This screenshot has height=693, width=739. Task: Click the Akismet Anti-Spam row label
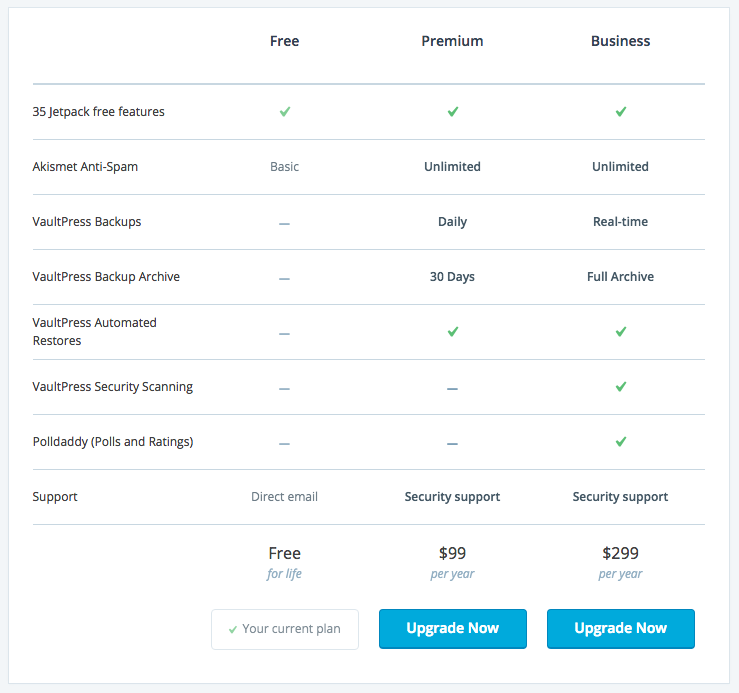(85, 167)
